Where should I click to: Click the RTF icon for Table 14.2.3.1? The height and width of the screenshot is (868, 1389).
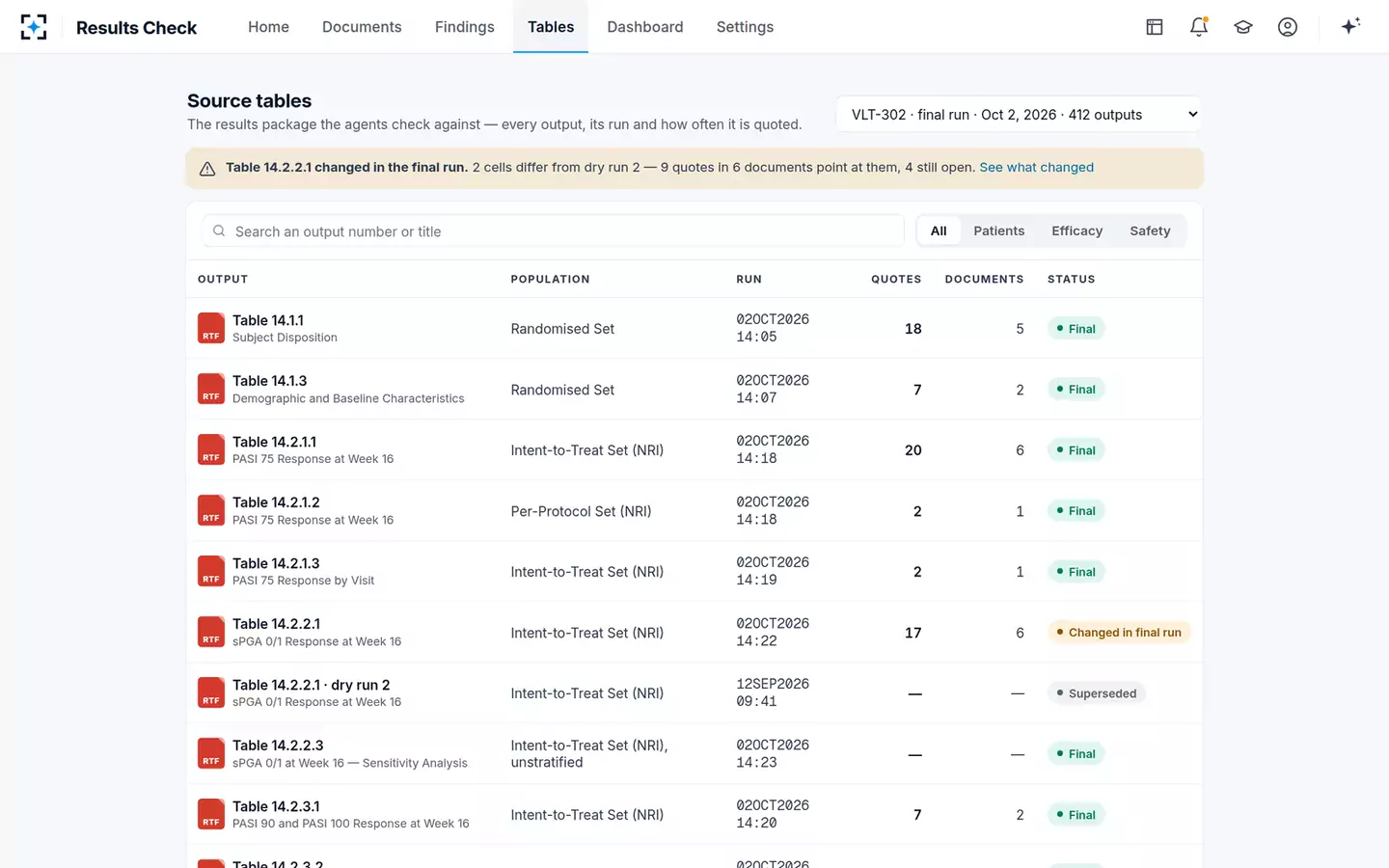pyautogui.click(x=211, y=814)
